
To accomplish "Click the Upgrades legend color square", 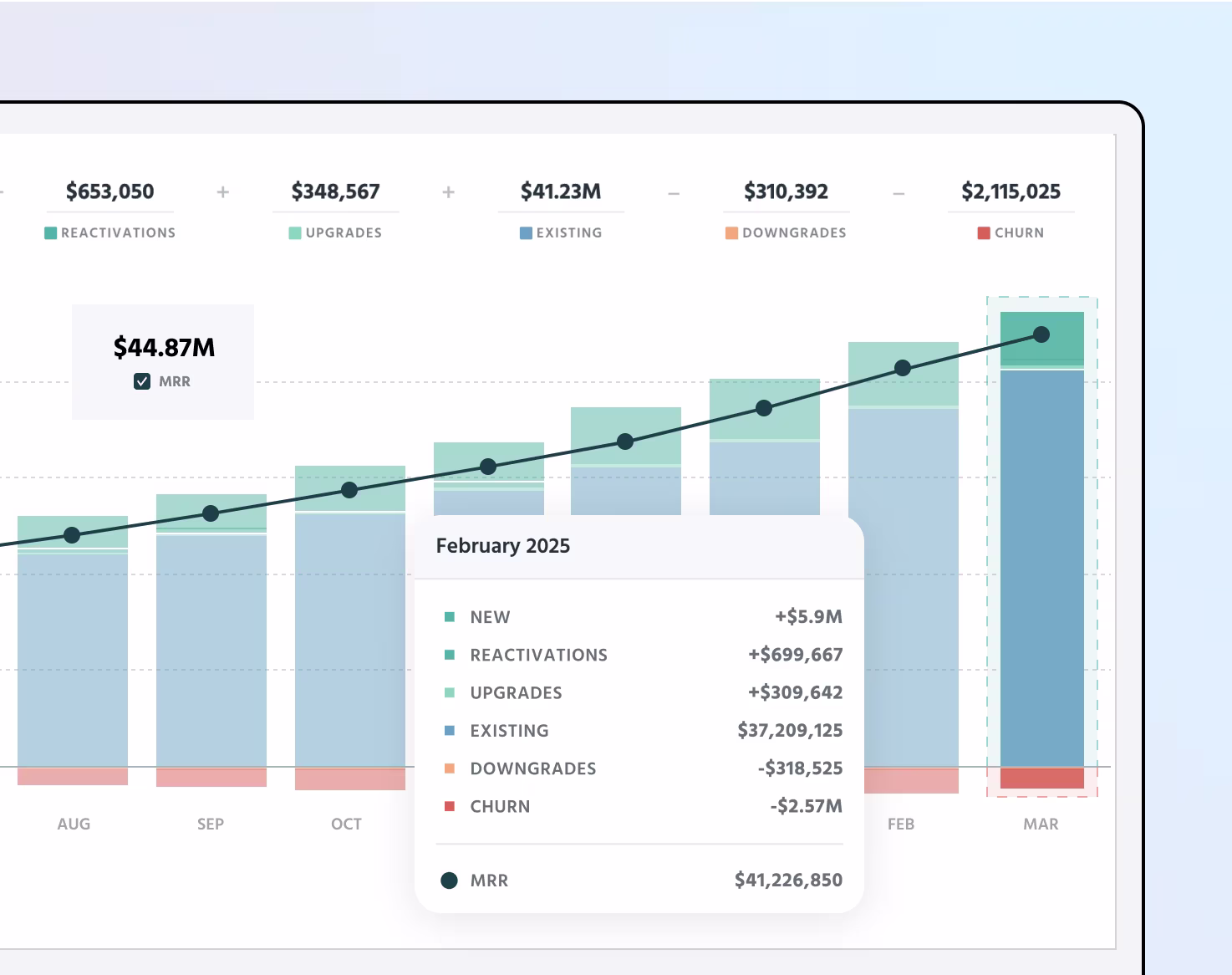I will [295, 232].
